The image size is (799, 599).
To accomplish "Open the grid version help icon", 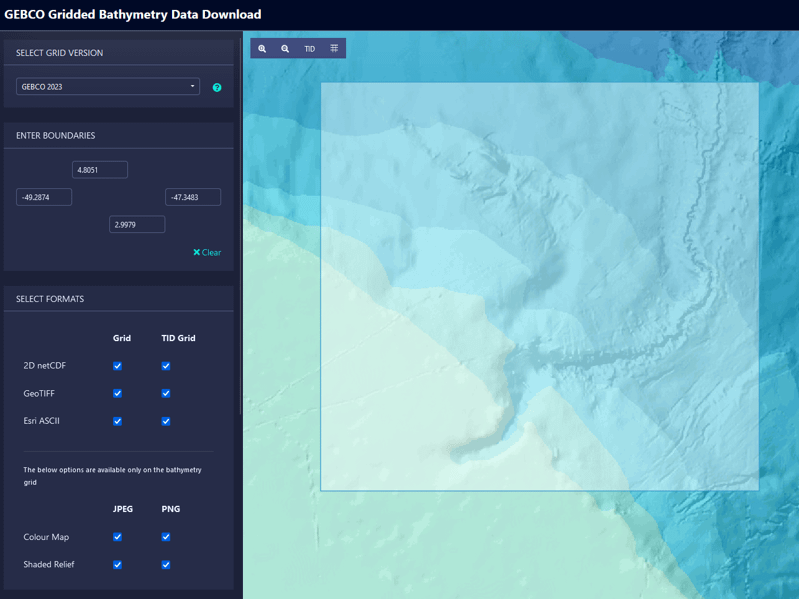I will (x=217, y=87).
